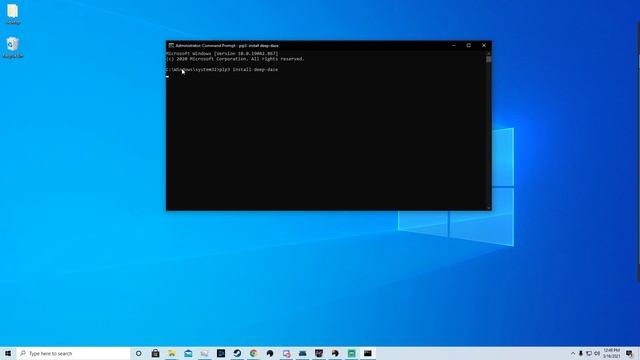Open File Explorer from the taskbar
640x360 pixels.
172,353
